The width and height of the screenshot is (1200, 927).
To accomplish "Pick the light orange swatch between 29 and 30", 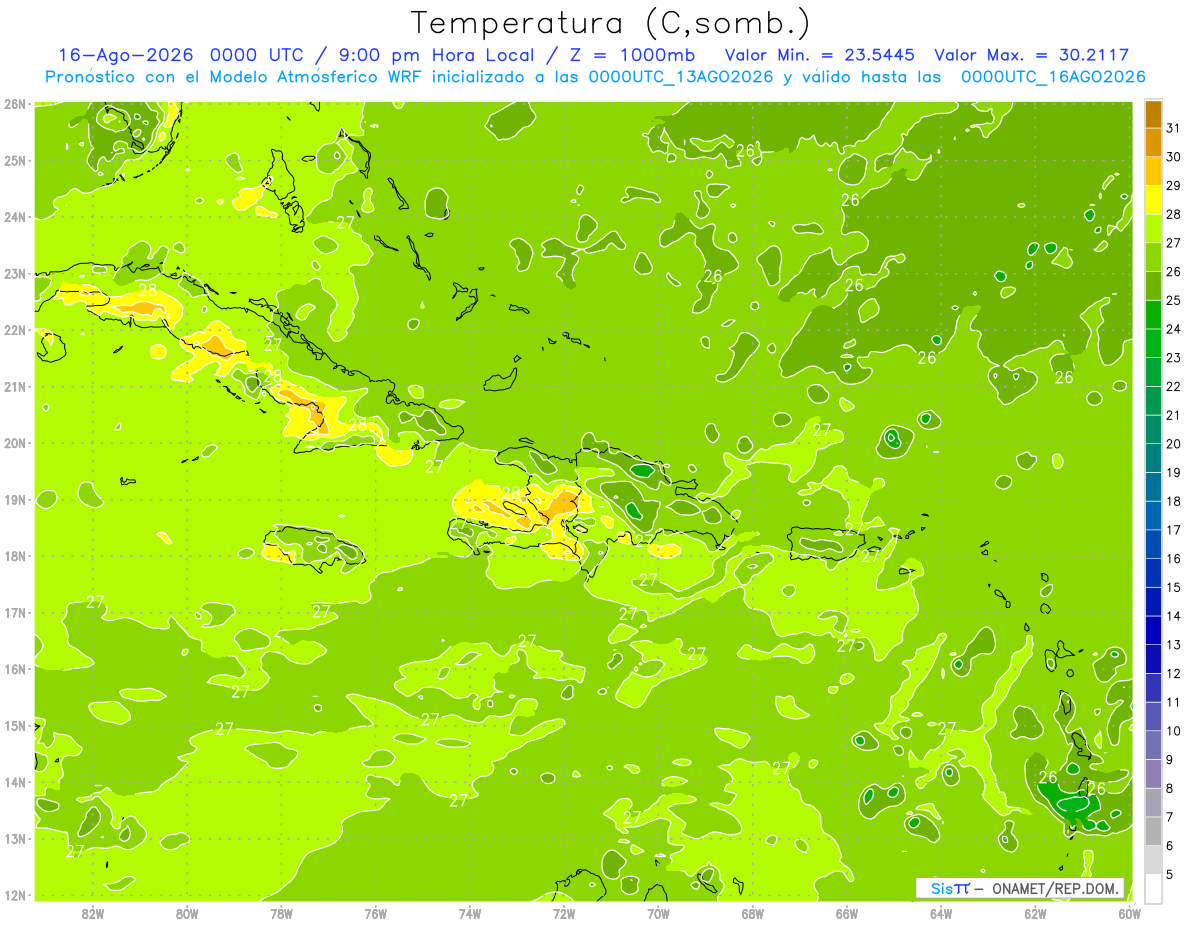I will coord(1153,171).
